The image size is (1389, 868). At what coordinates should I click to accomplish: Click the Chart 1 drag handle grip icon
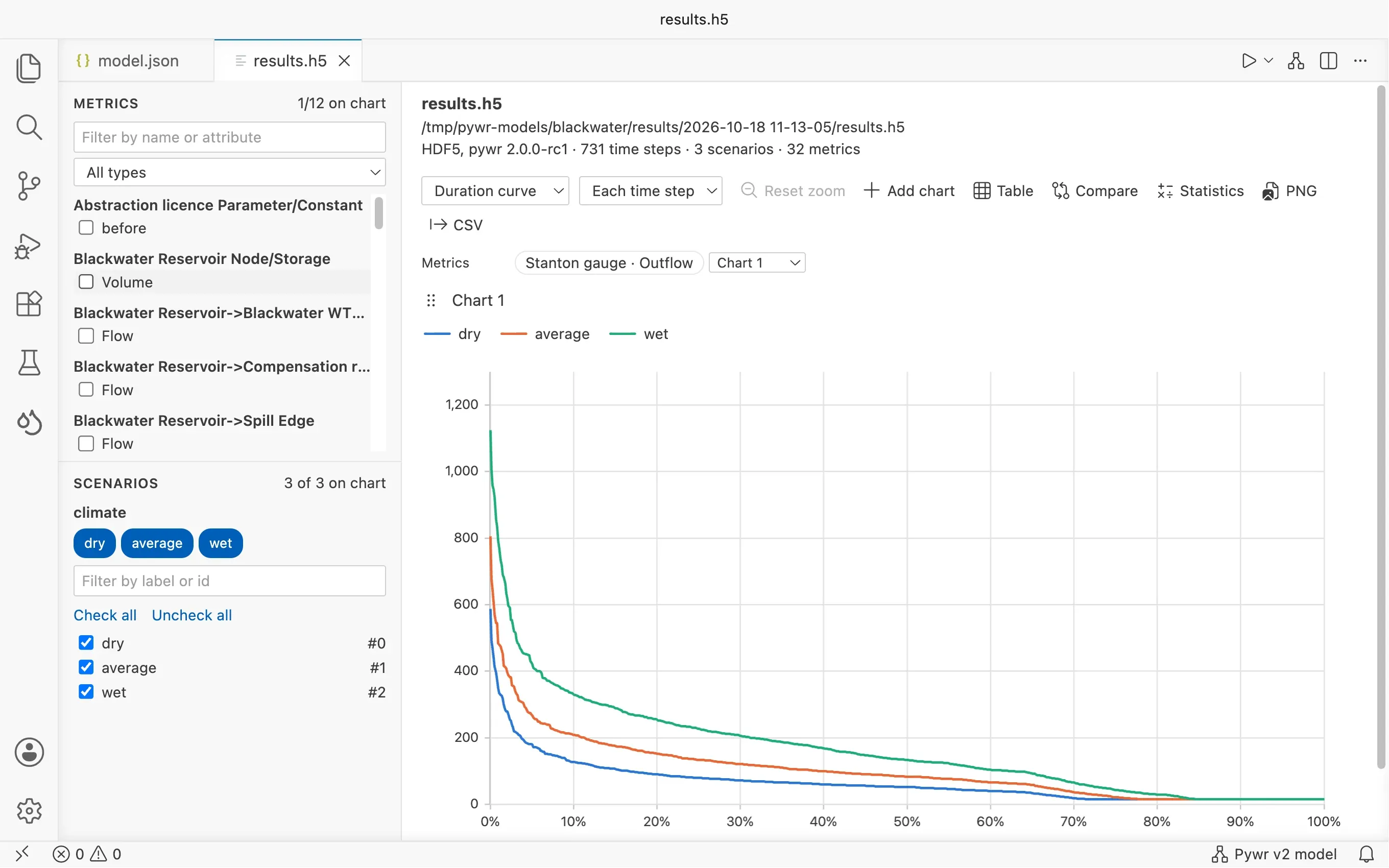point(431,300)
